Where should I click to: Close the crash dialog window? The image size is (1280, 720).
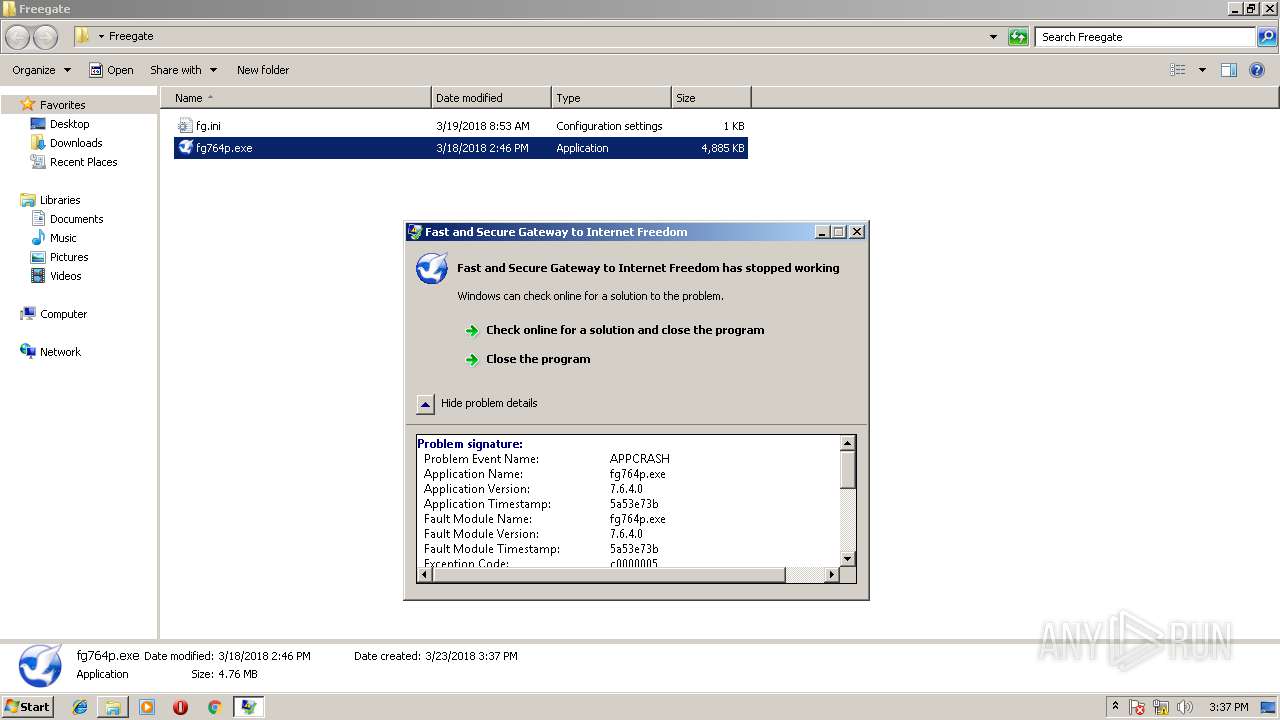[857, 232]
